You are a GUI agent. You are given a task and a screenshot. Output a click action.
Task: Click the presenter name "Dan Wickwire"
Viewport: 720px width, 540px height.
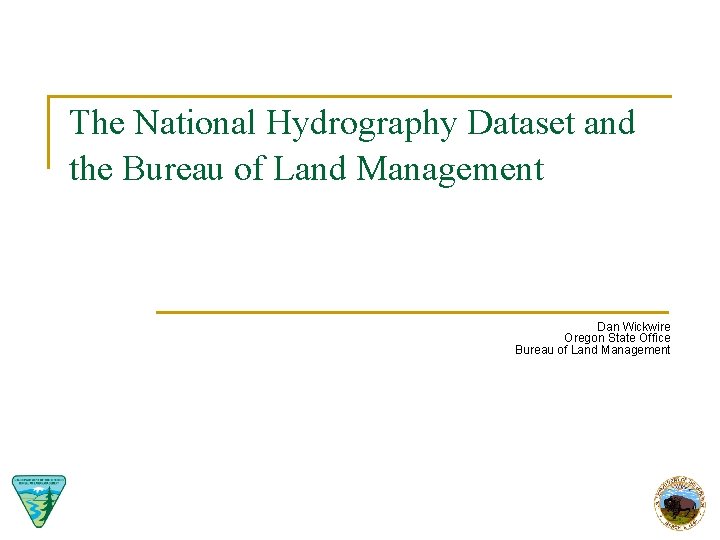coord(633,326)
